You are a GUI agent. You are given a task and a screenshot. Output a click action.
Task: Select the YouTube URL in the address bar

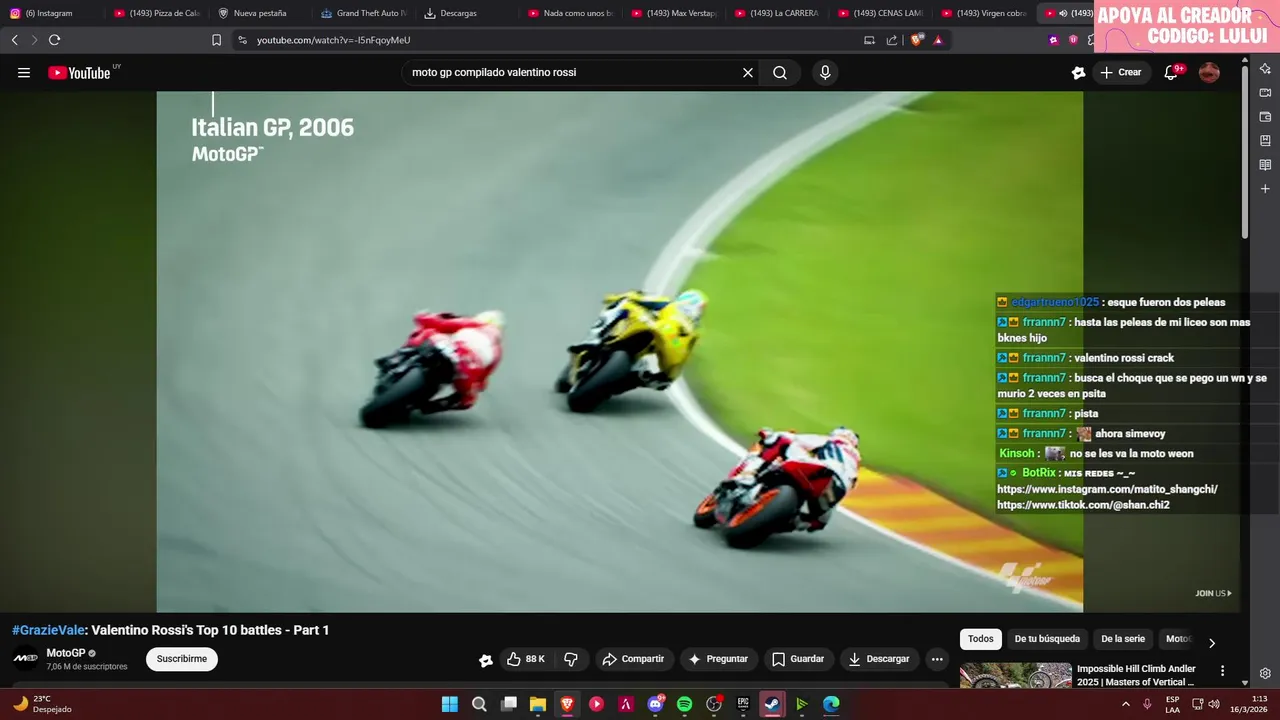tap(333, 40)
